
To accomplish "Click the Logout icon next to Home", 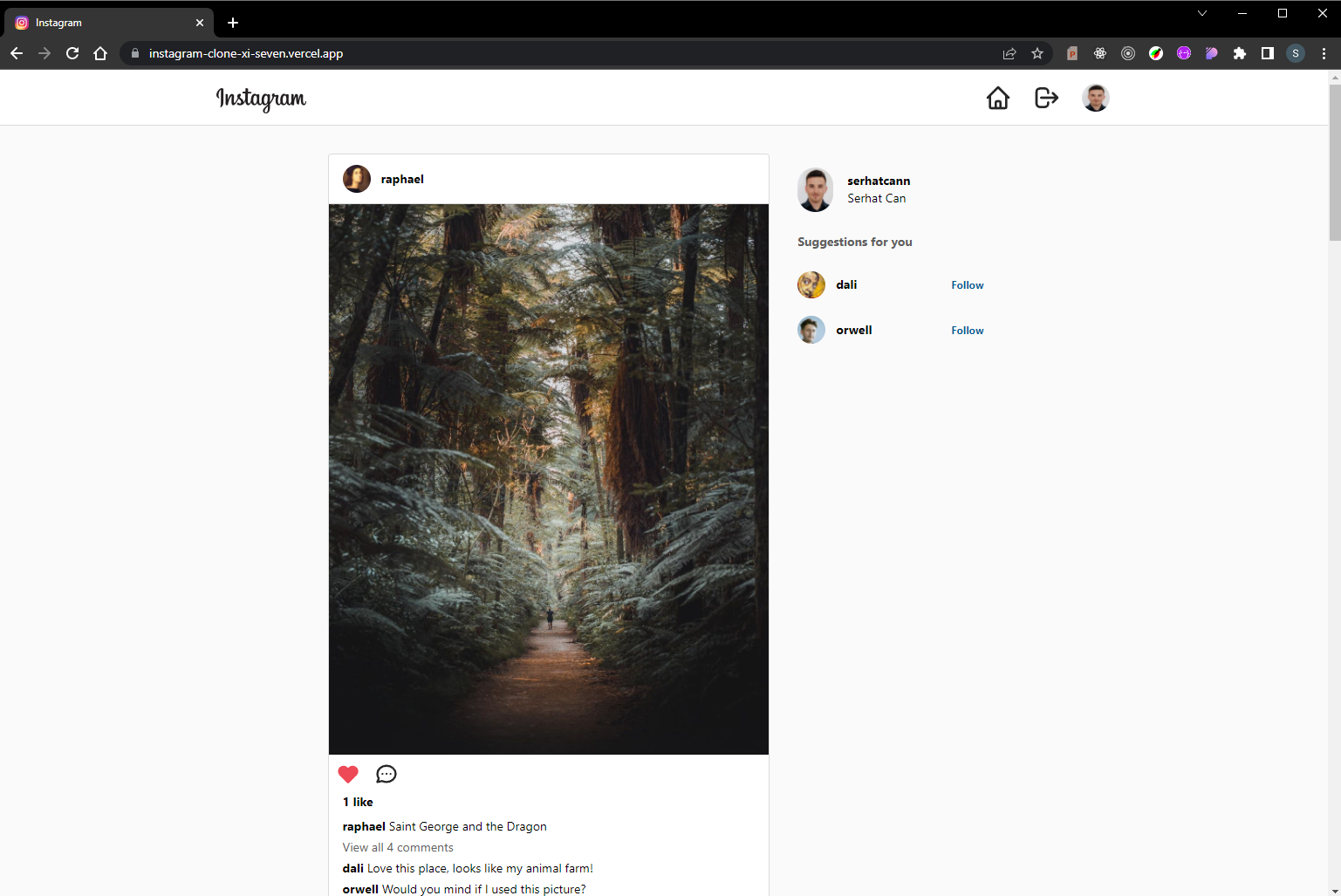I will 1045,98.
